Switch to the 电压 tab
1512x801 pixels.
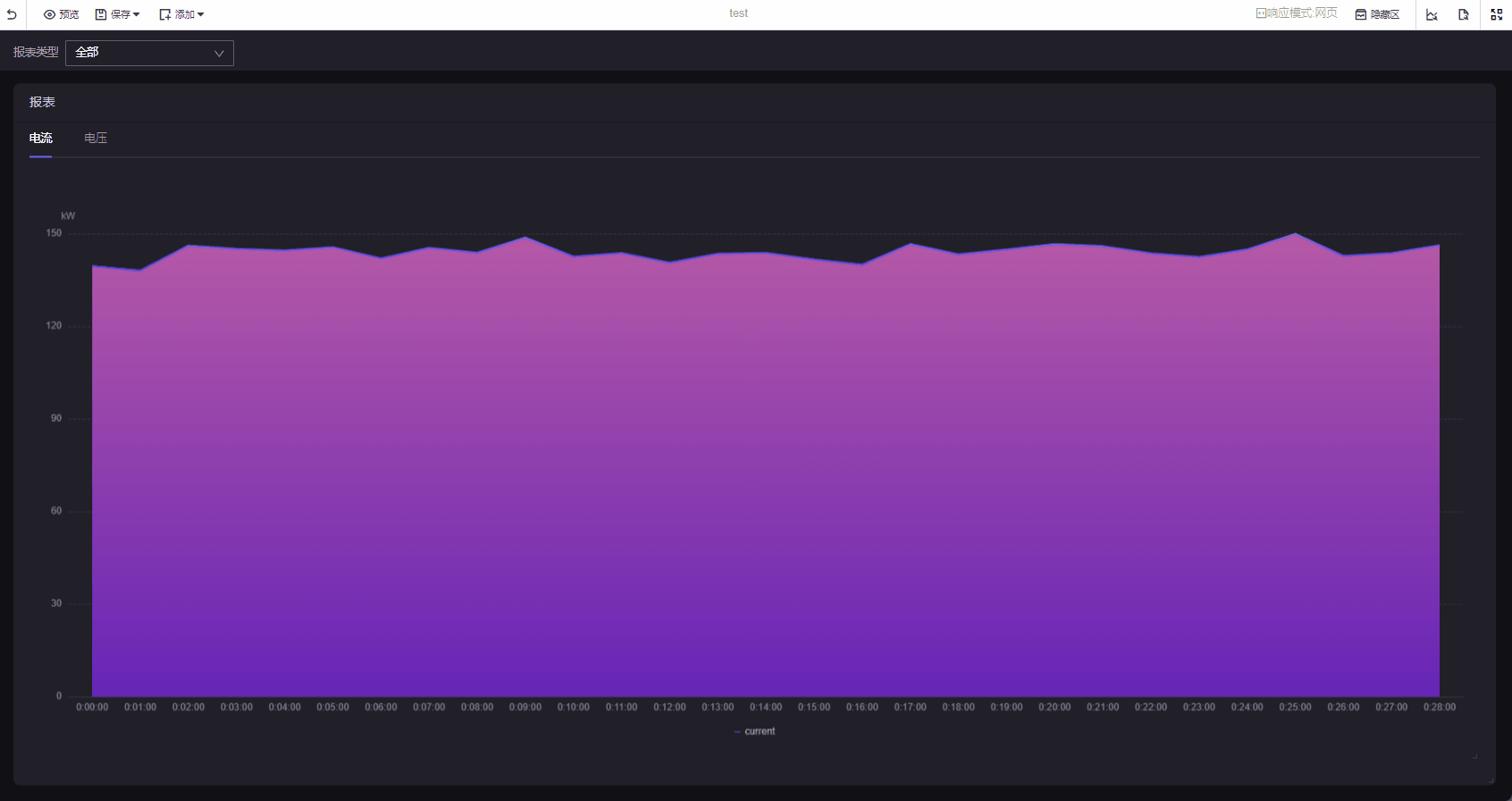tap(96, 138)
